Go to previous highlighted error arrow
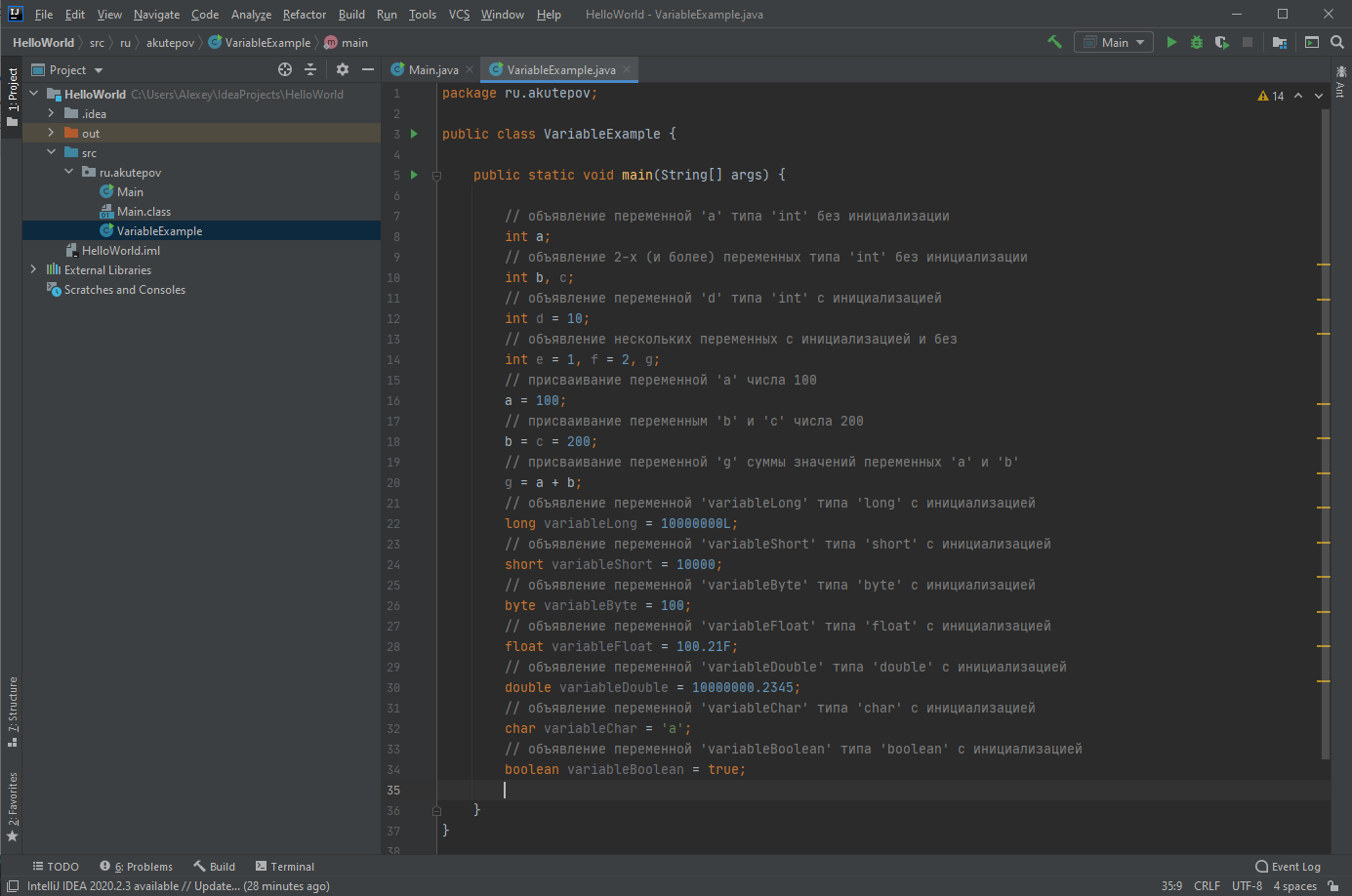 (1298, 96)
